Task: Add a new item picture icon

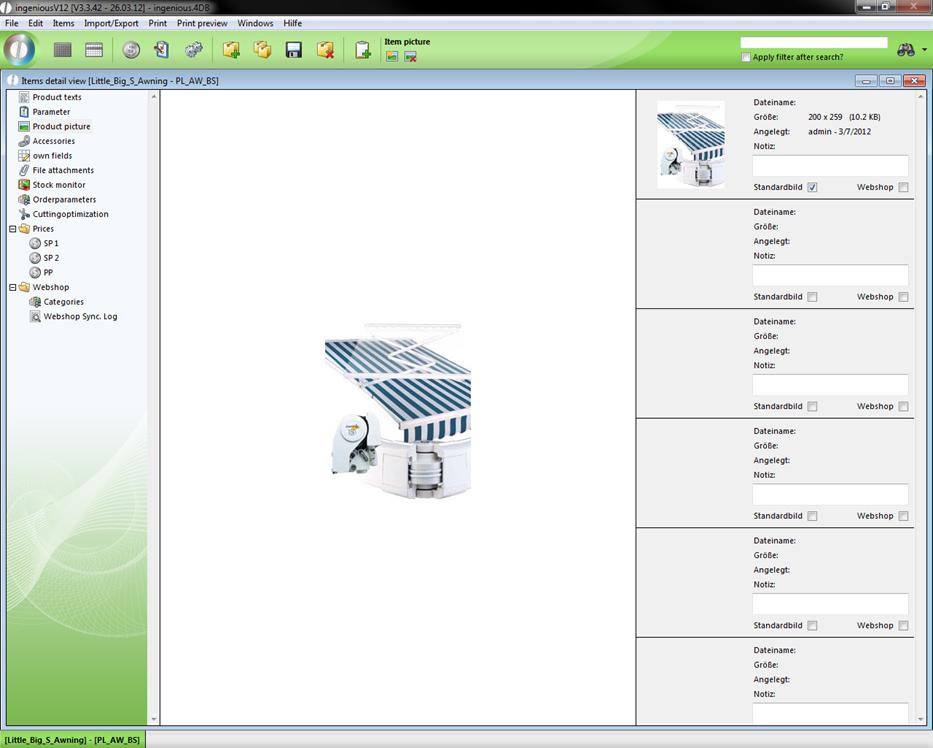Action: coord(392,57)
